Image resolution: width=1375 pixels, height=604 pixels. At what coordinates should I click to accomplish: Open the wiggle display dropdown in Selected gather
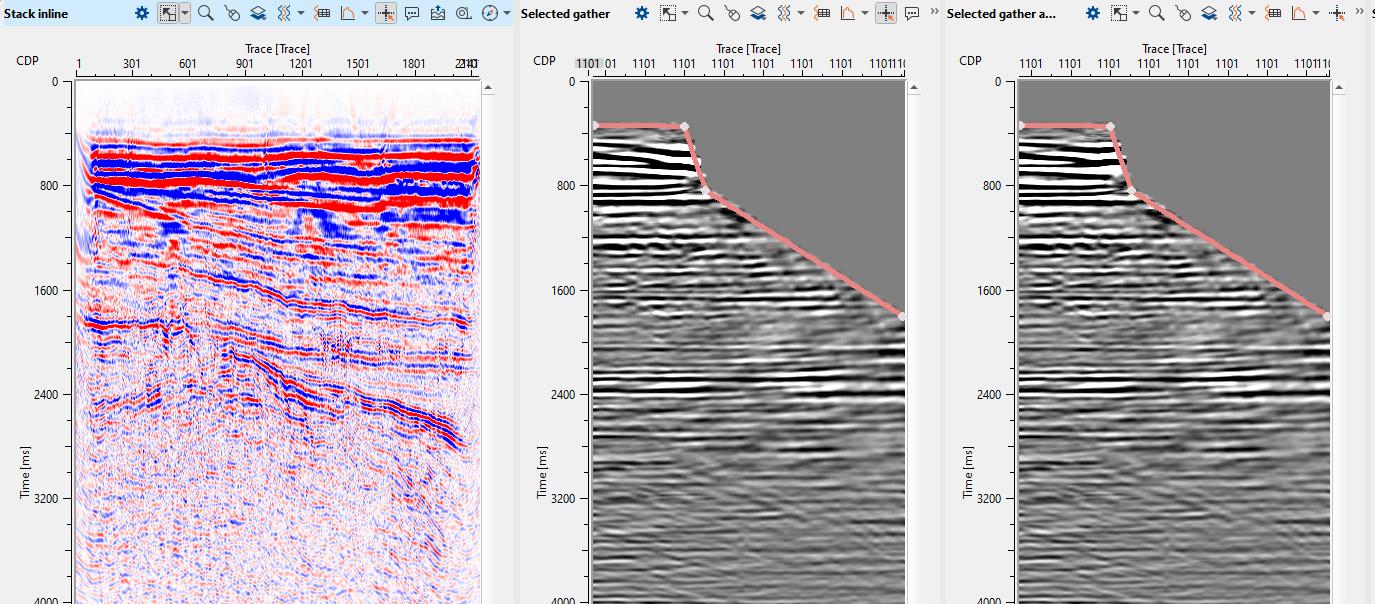coord(801,13)
